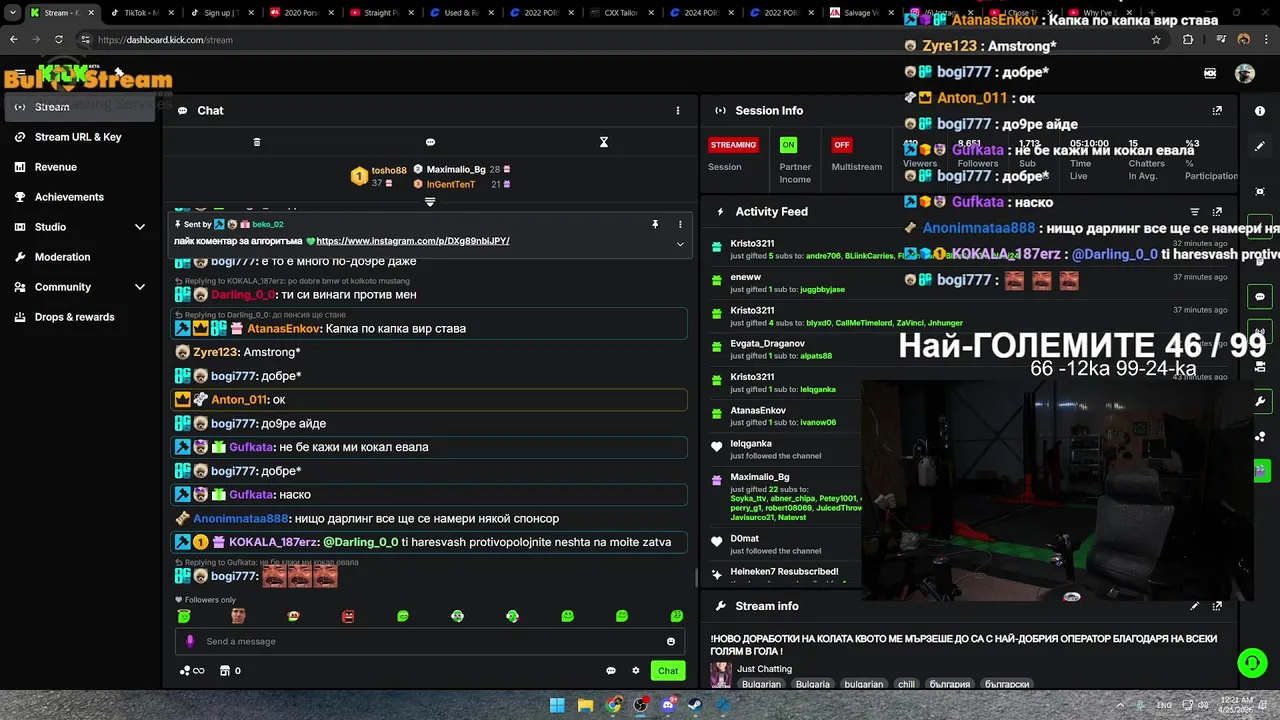
Task: Click the chill stream tag
Action: coord(906,685)
